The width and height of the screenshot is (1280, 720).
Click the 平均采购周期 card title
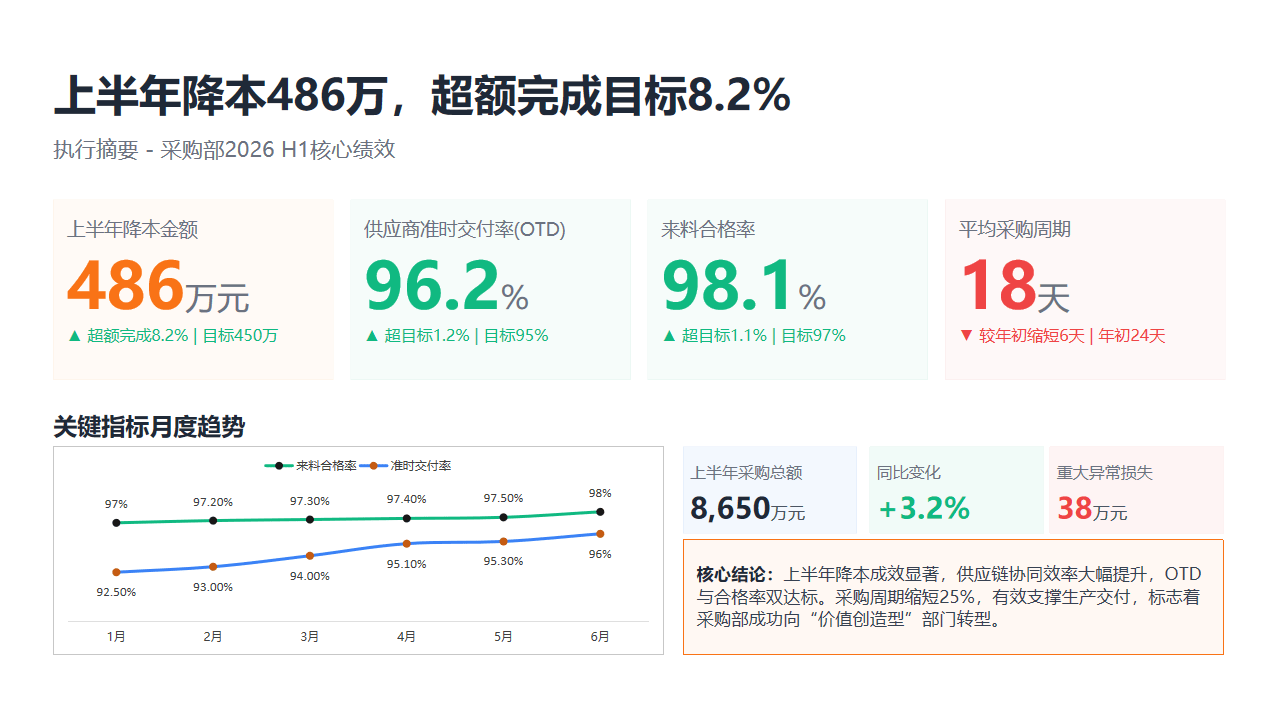click(x=1014, y=229)
